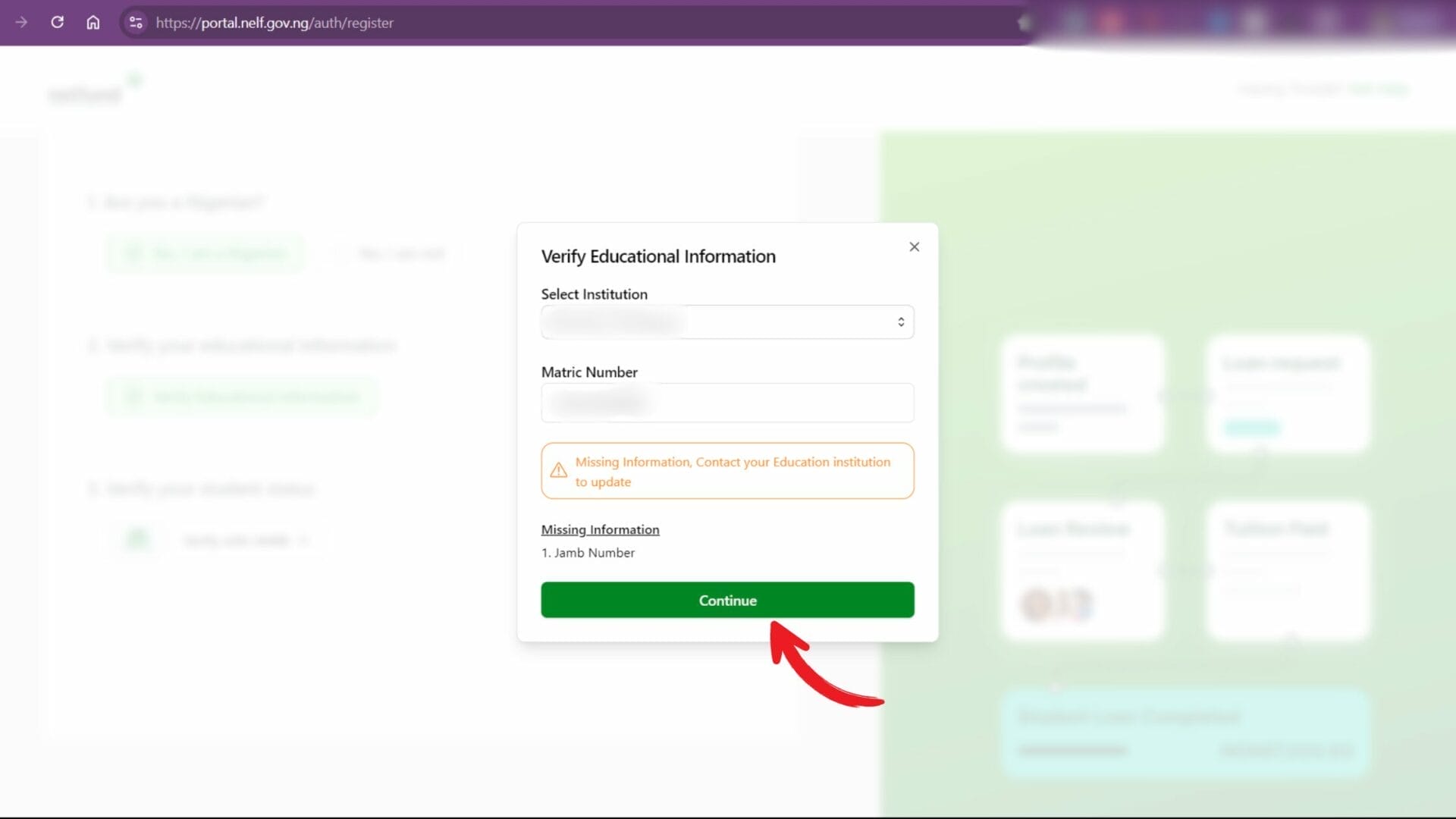Open the browser home page icon
The width and height of the screenshot is (1456, 819).
tap(93, 23)
